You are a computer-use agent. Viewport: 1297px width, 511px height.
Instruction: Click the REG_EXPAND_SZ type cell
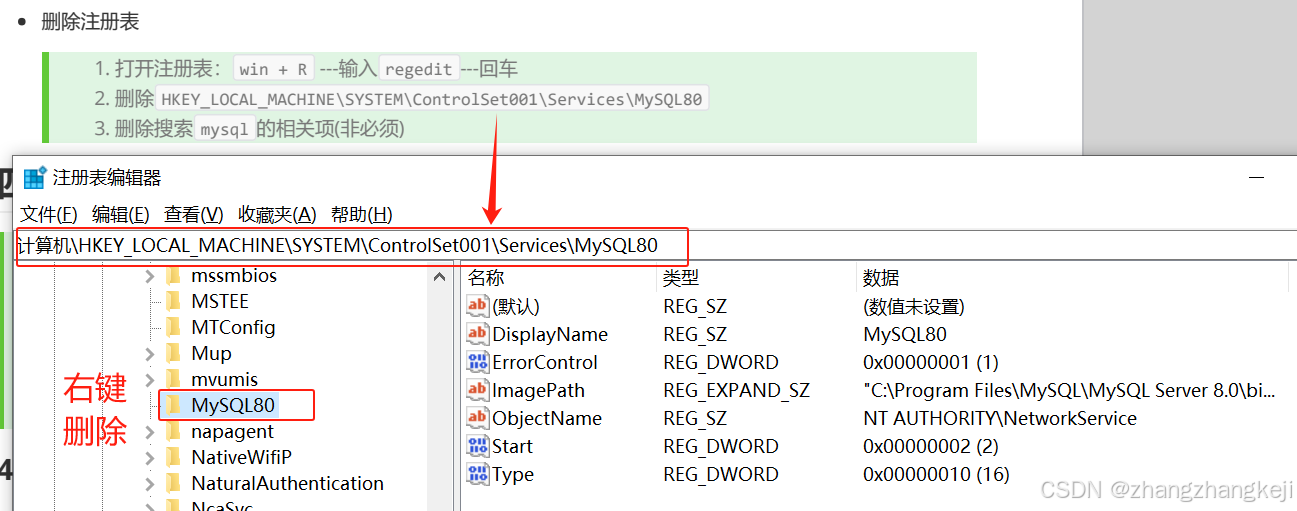[736, 390]
